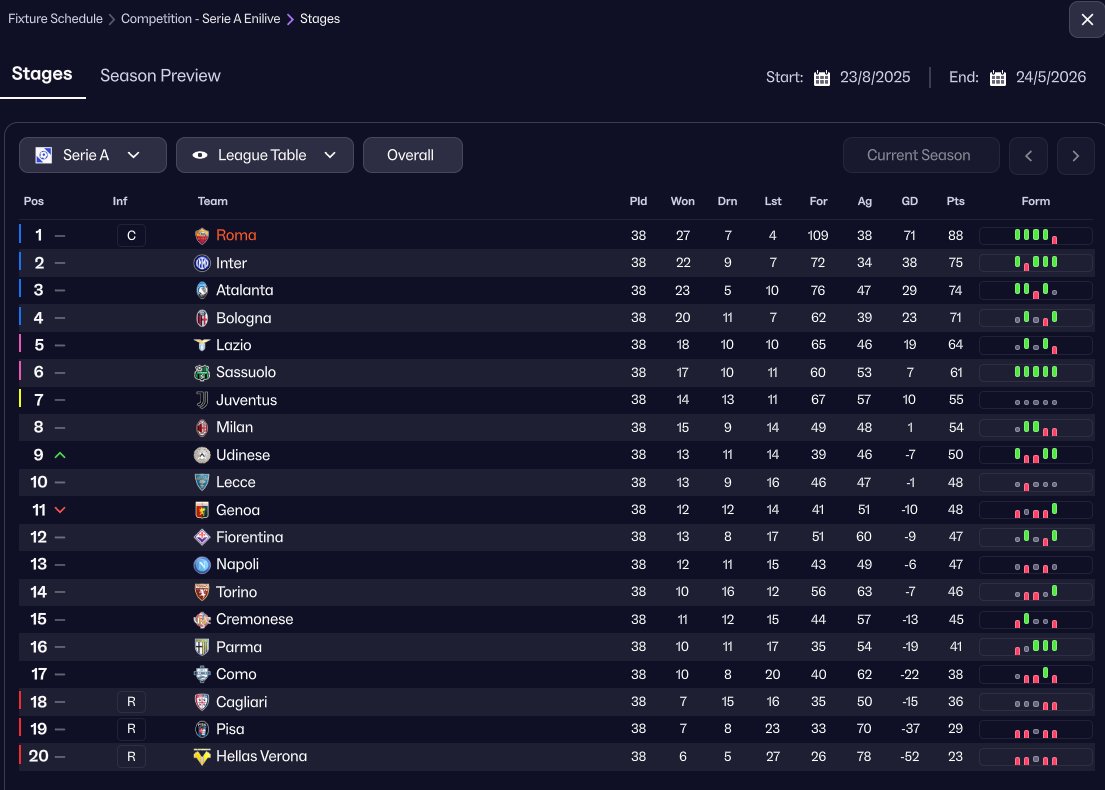Go to next season arrow
1105x790 pixels.
[x=1075, y=156]
